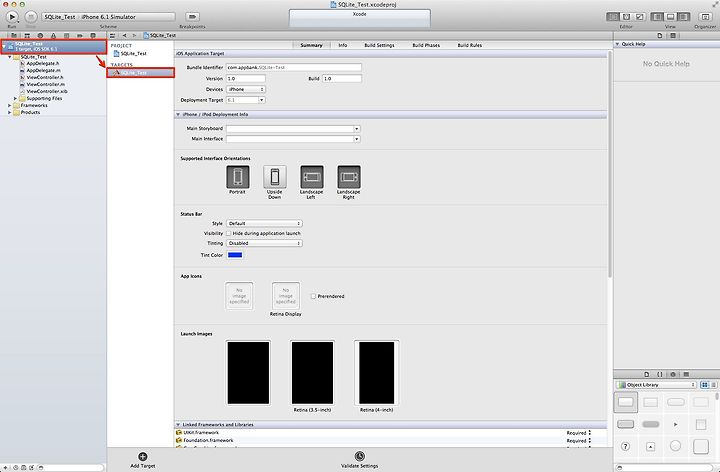Toggle Landscape Right orientation support
720x472 pixels.
349,177
